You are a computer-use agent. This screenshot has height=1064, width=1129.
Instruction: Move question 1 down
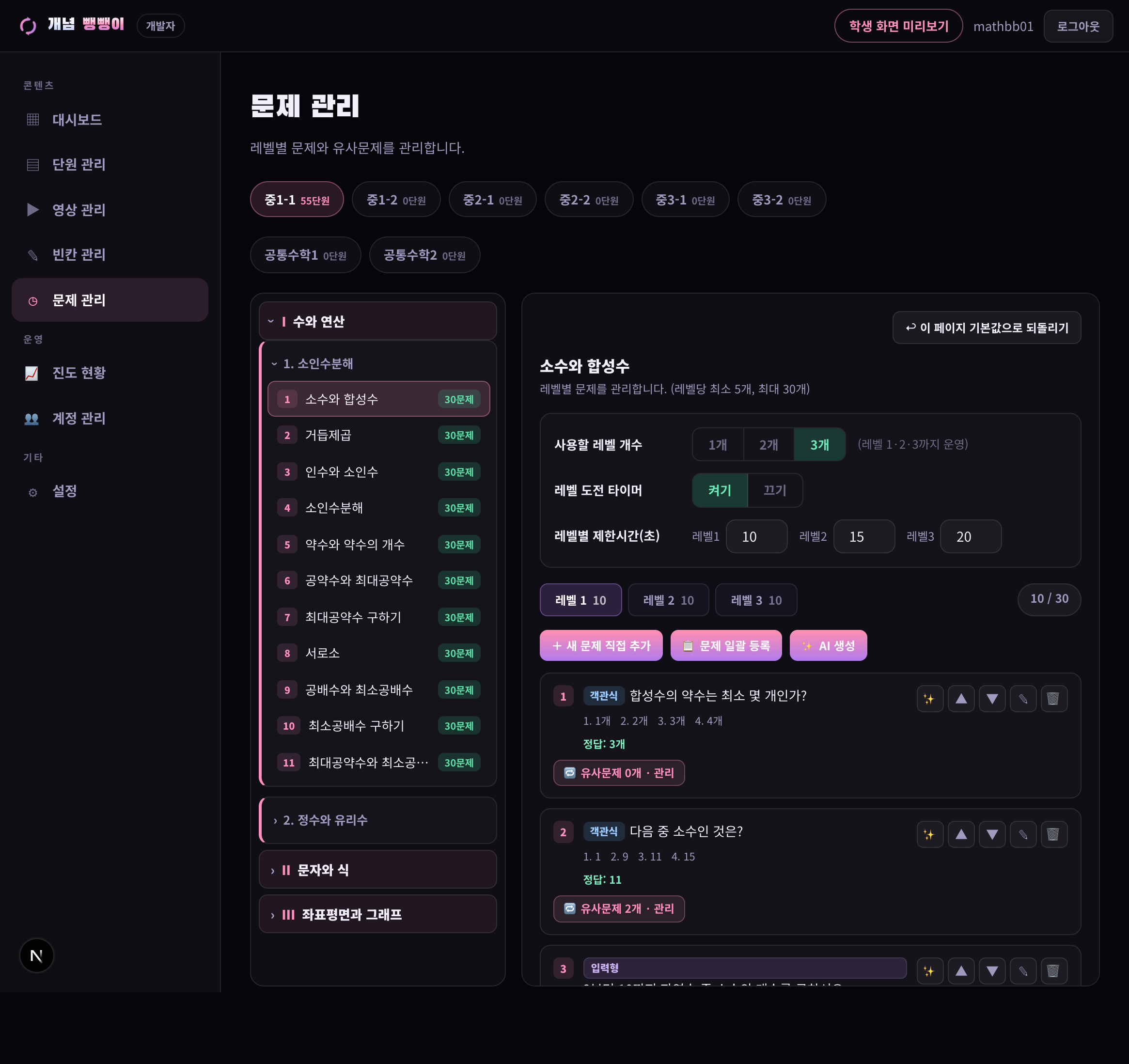coord(992,698)
